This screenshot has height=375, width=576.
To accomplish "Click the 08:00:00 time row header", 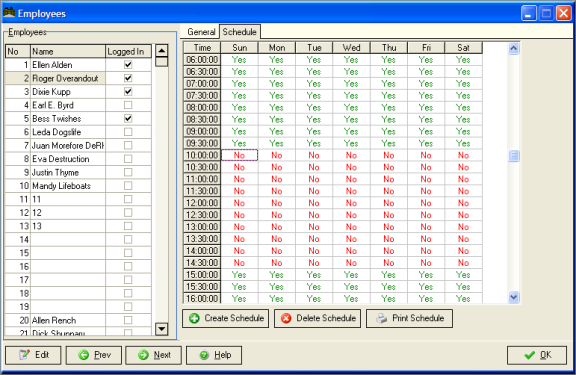I will [202, 108].
